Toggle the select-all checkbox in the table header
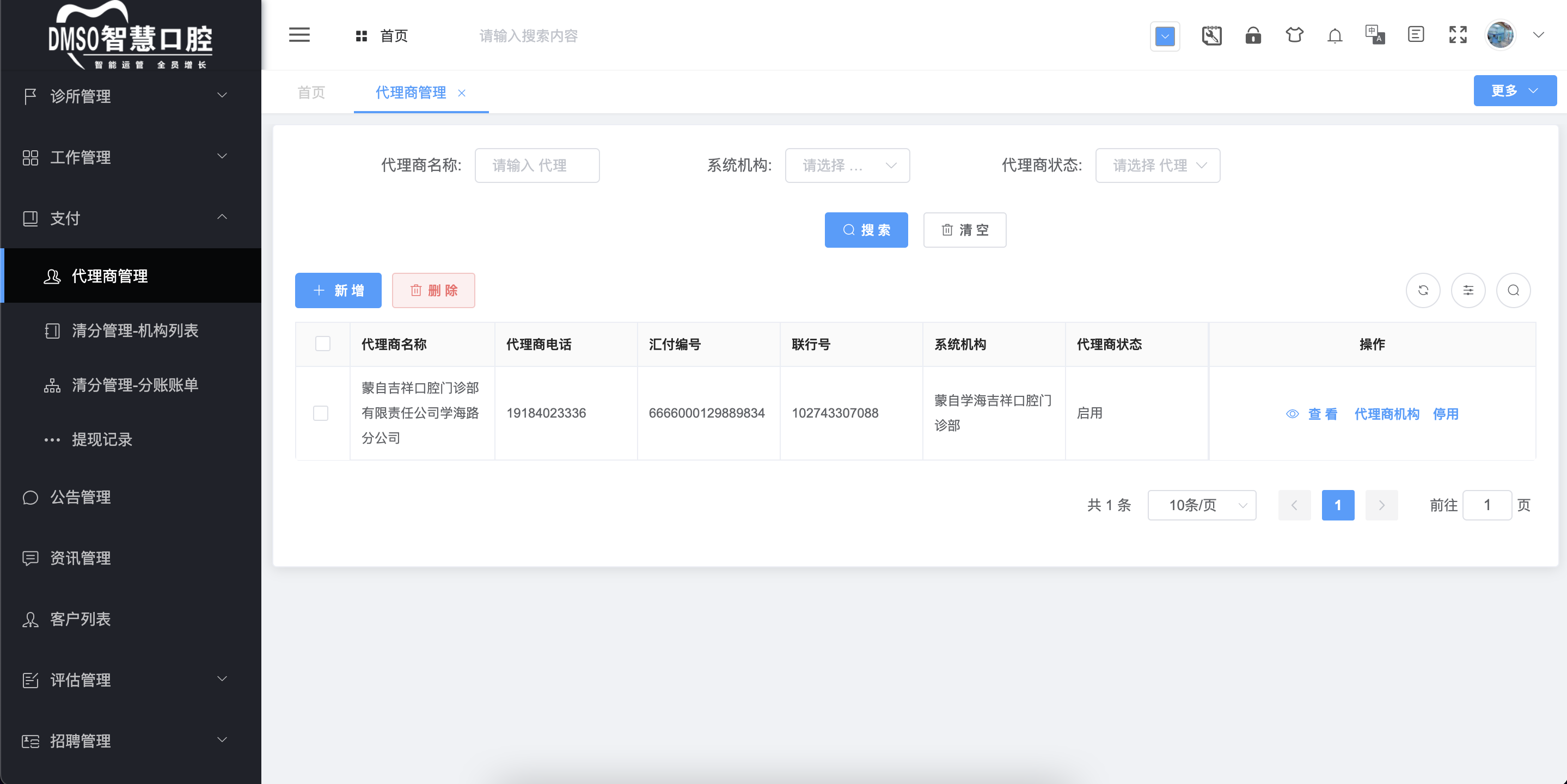1567x784 pixels. [x=322, y=344]
